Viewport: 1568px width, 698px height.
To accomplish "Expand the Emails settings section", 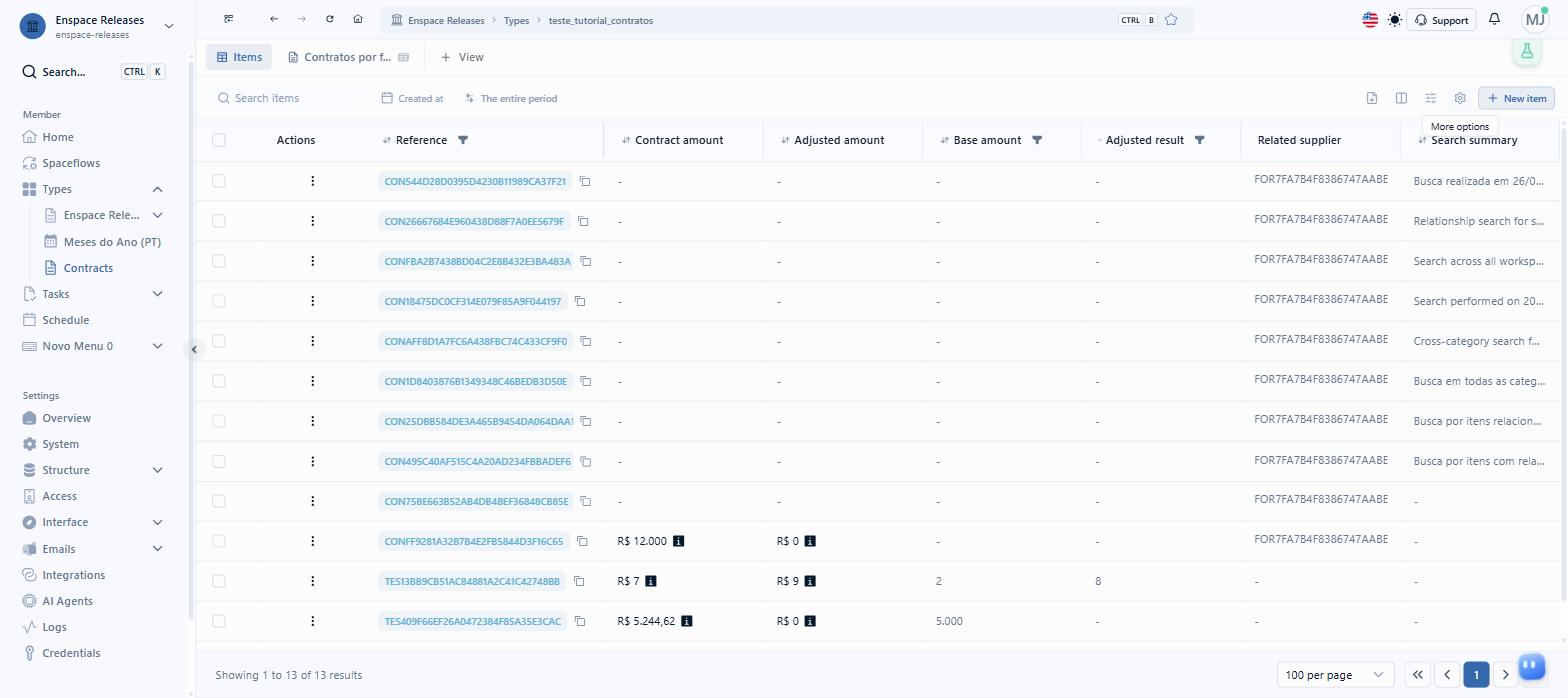I will (157, 548).
